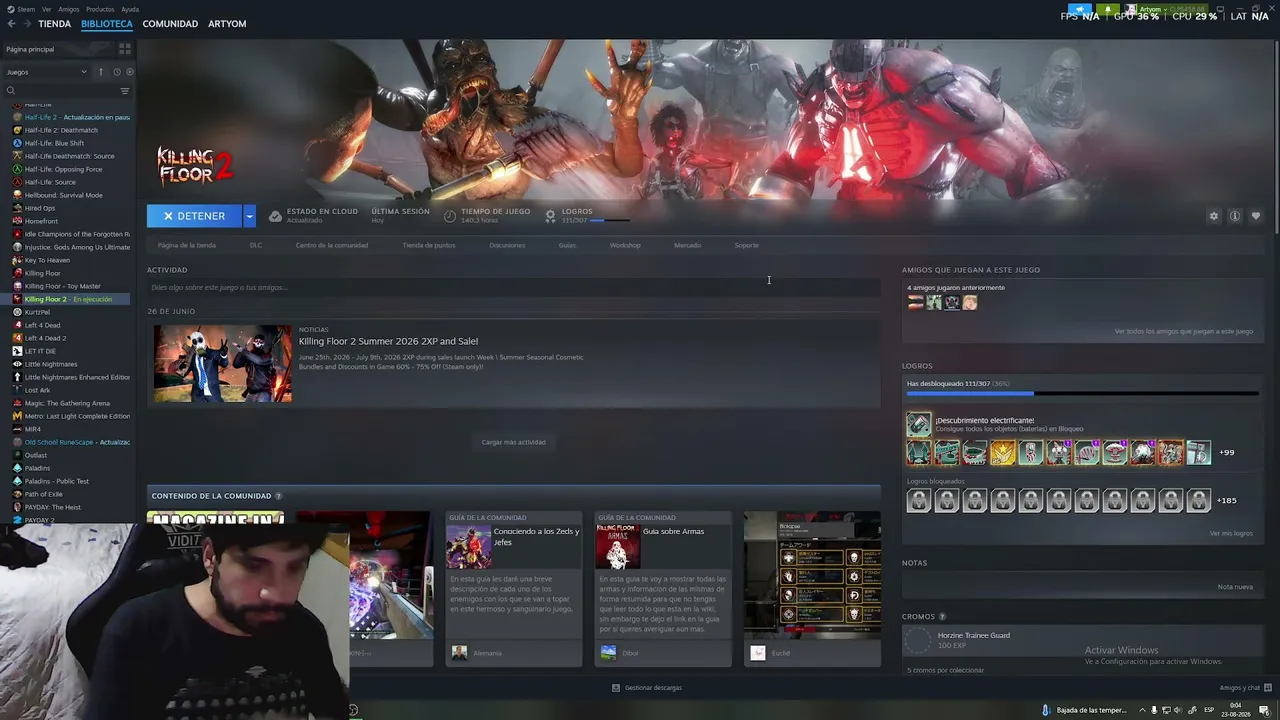The image size is (1280, 720).
Task: Select Killing Floor - Toy Master
Action: point(62,286)
